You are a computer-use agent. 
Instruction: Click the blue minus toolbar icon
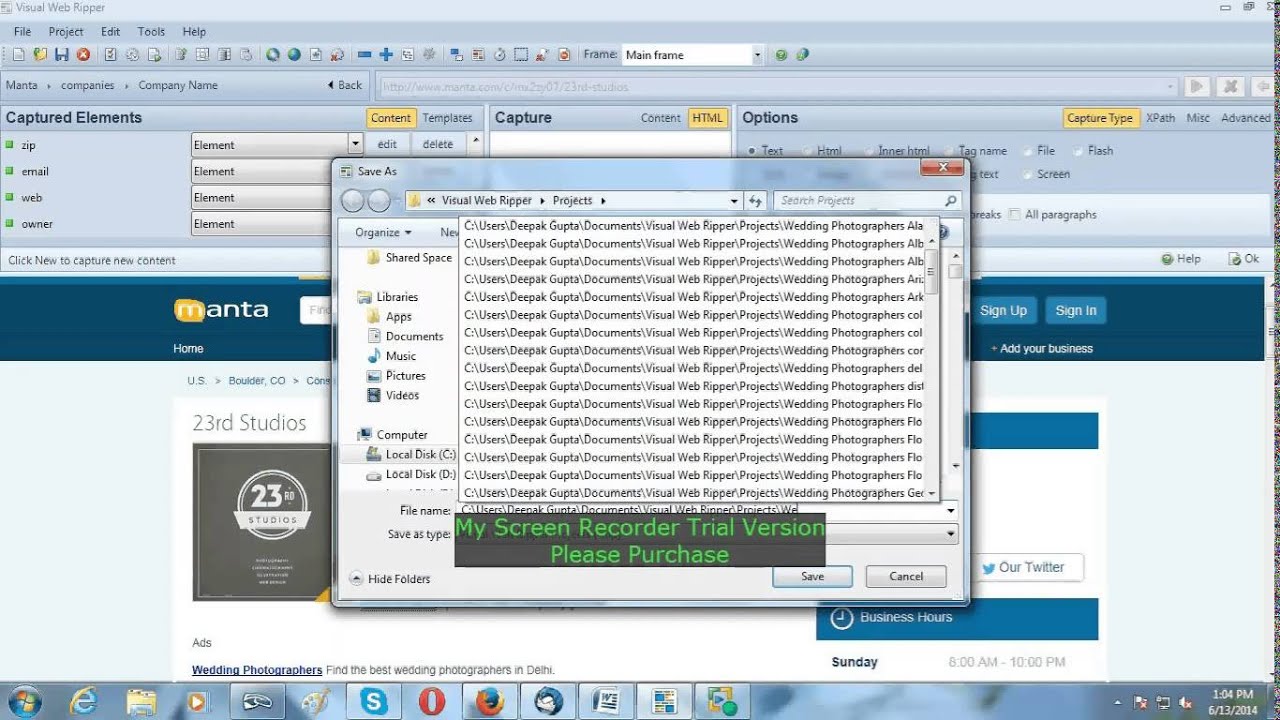coord(364,55)
